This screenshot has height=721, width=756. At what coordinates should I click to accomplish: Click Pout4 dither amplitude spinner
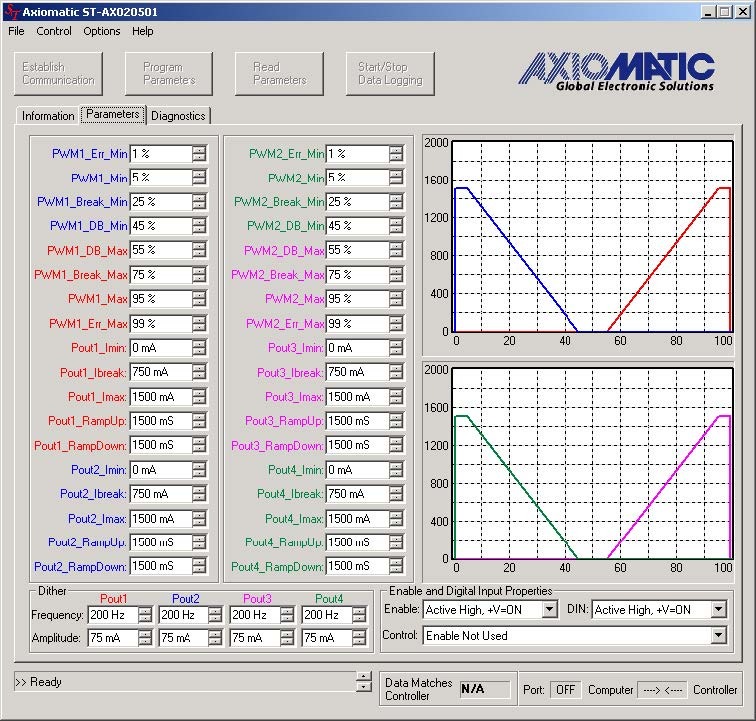(360, 638)
